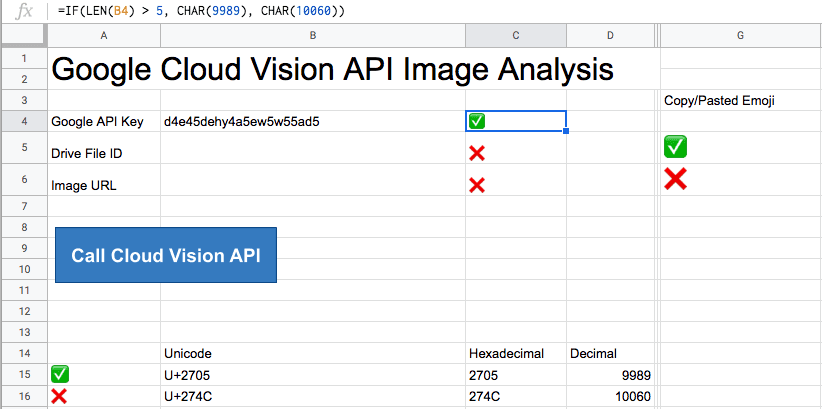Click the decimal 9989 cell
Screen dimensions: 822x409
pos(610,375)
